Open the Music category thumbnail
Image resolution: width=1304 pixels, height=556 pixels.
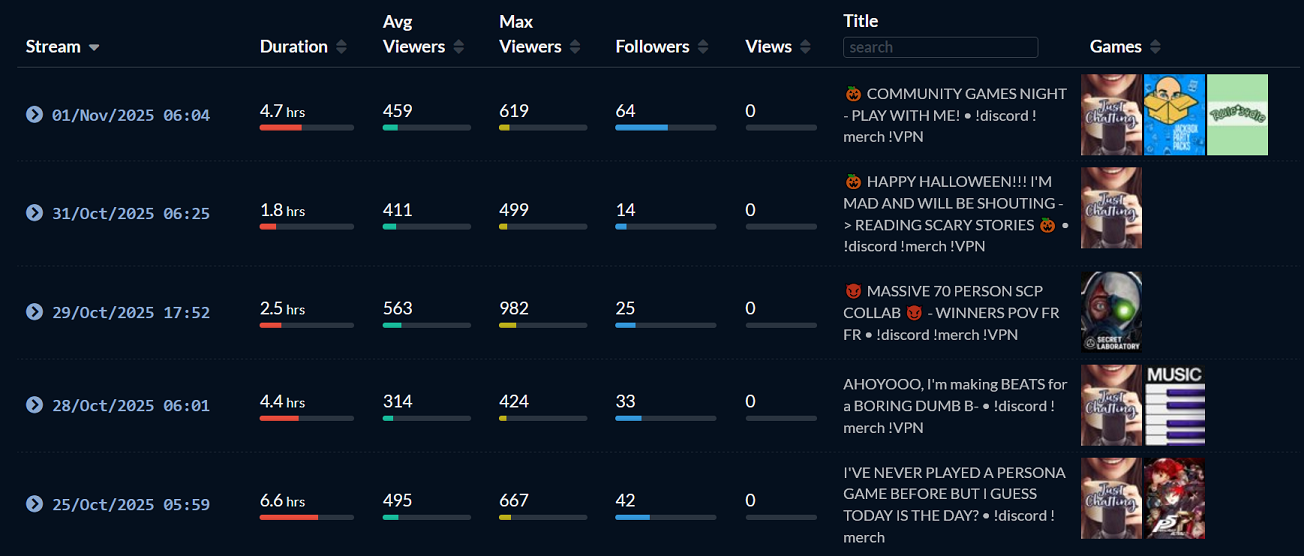tap(1174, 405)
